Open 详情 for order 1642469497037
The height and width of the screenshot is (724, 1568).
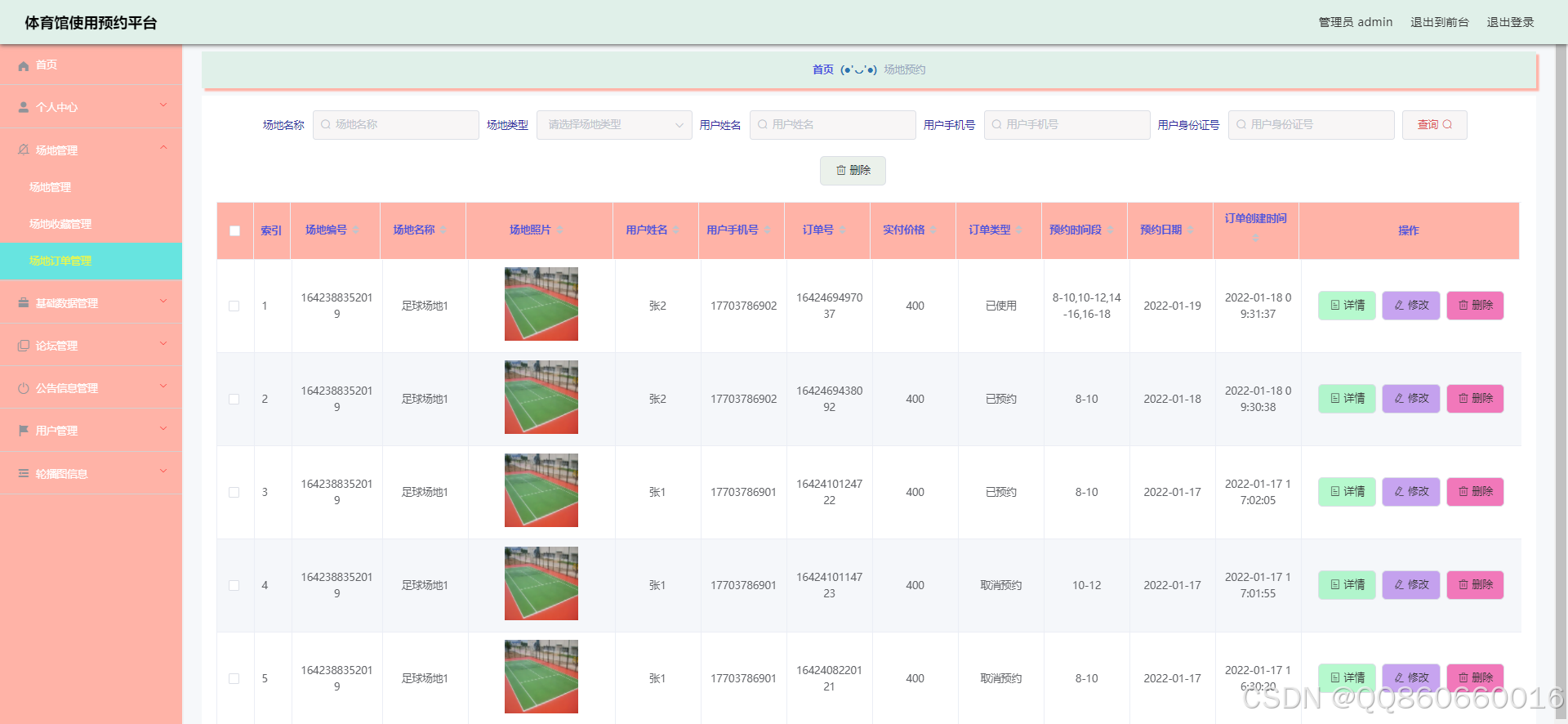[x=1347, y=306]
